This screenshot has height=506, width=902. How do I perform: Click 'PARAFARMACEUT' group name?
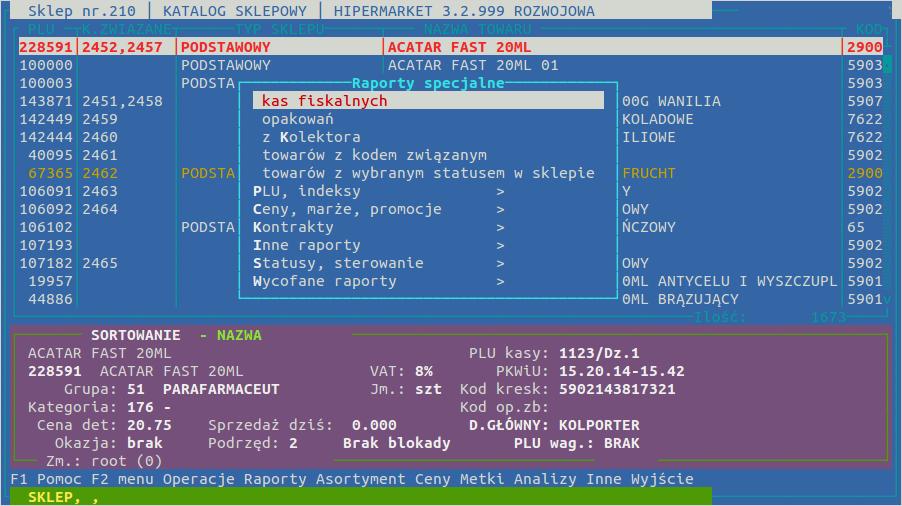[221, 389]
